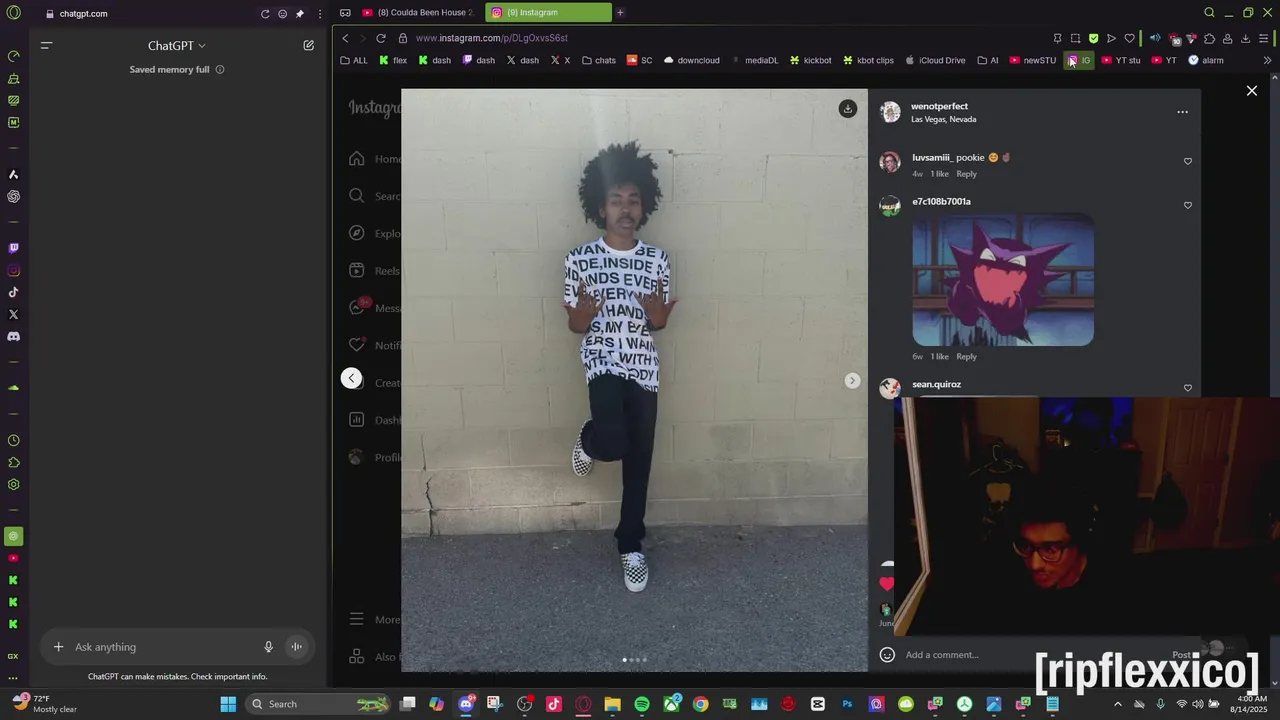Open the kickbot bookmark
1280x720 pixels.
810,60
